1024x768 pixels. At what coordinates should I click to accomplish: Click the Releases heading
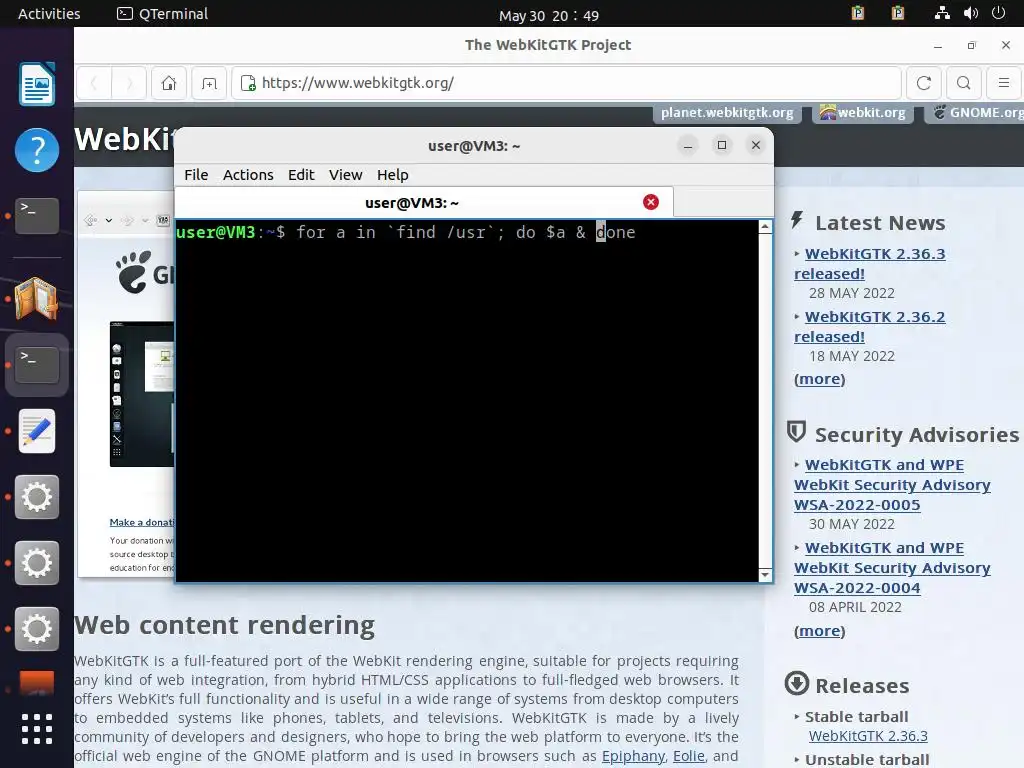(862, 686)
